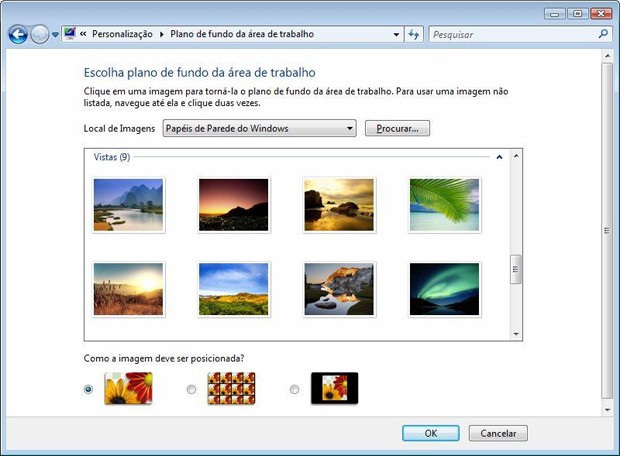Click the main window vertical scrollbar thumb
This screenshot has height=456, width=620.
tap(607, 231)
